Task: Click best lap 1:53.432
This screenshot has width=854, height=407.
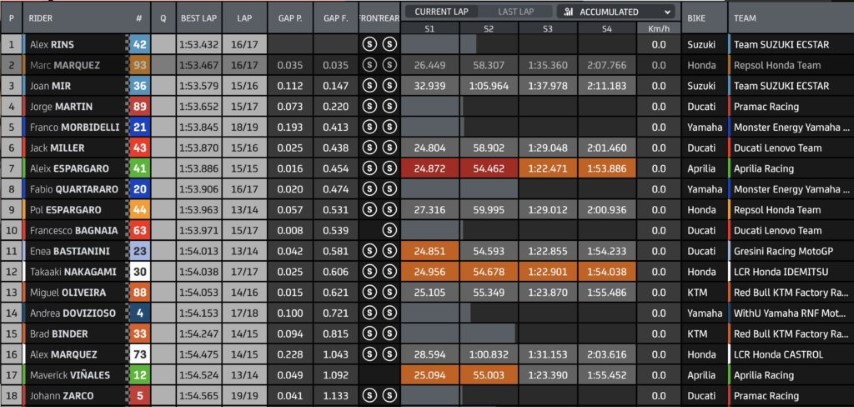Action: (199, 45)
